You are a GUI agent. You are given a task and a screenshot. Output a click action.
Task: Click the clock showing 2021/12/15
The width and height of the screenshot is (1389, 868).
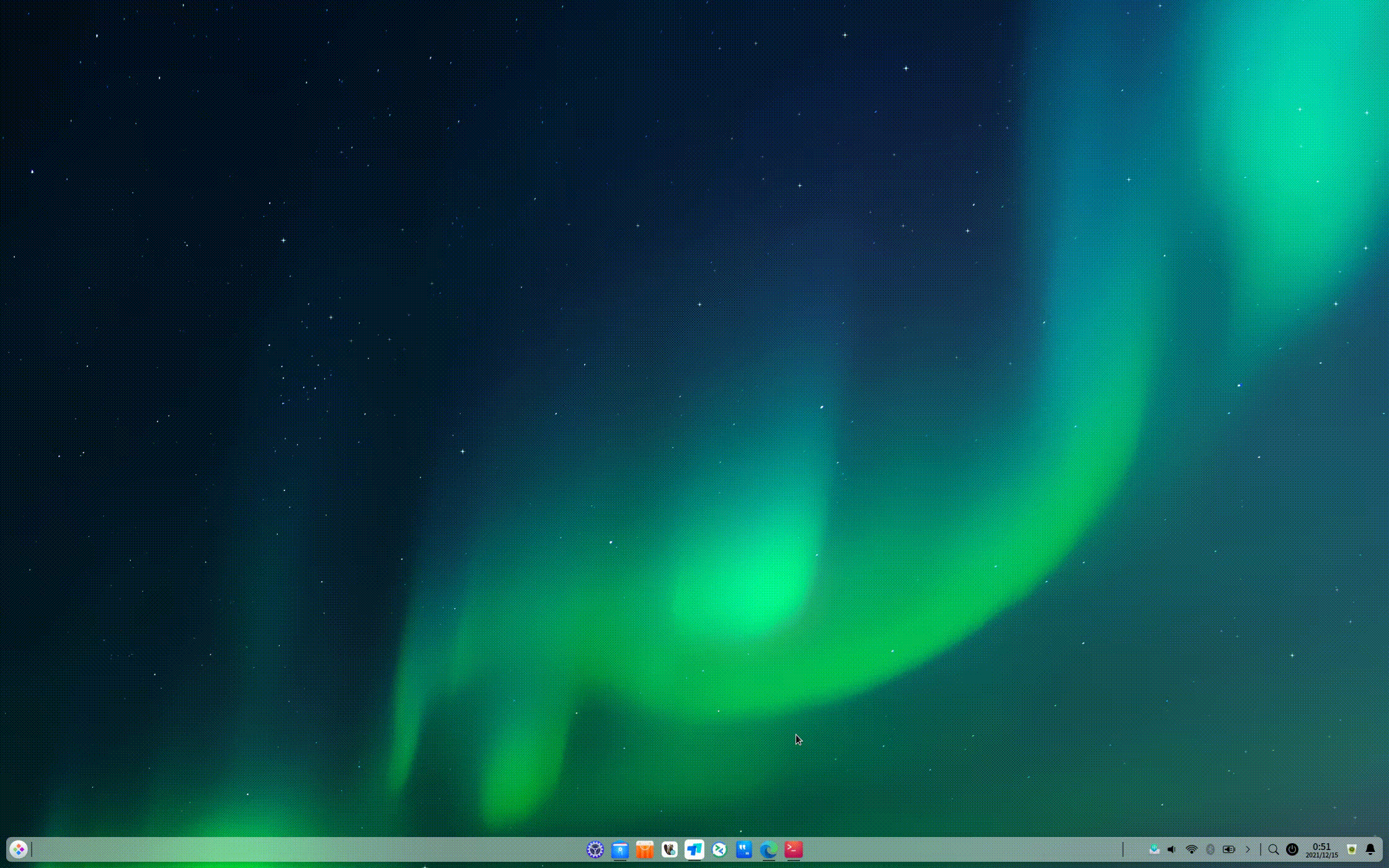coord(1321,849)
